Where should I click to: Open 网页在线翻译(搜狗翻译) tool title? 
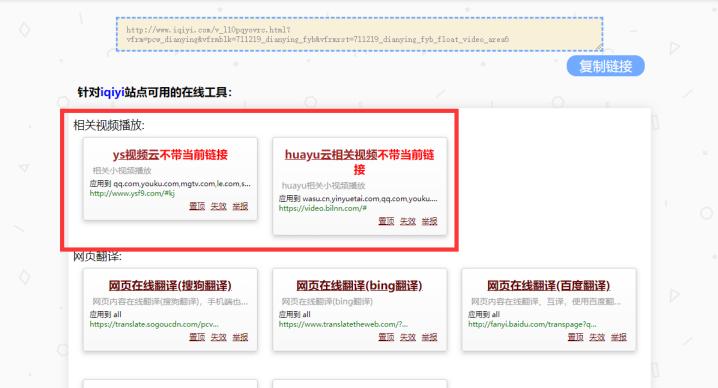click(x=170, y=286)
